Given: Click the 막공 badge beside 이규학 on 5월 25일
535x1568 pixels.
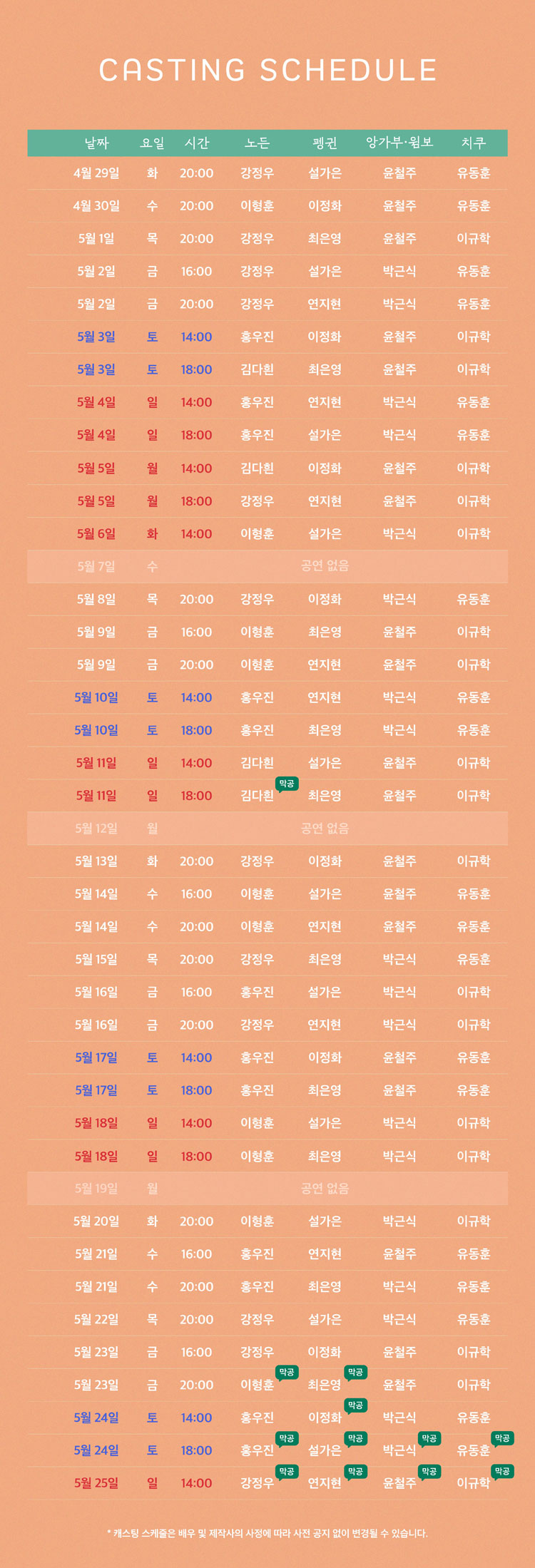Looking at the screenshot, I should pyautogui.click(x=503, y=1471).
